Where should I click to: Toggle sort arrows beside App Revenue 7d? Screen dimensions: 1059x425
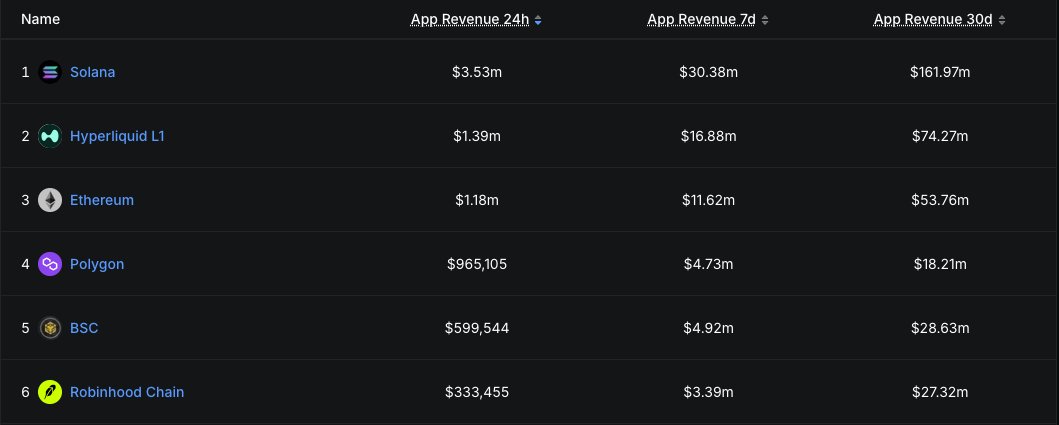[765, 20]
